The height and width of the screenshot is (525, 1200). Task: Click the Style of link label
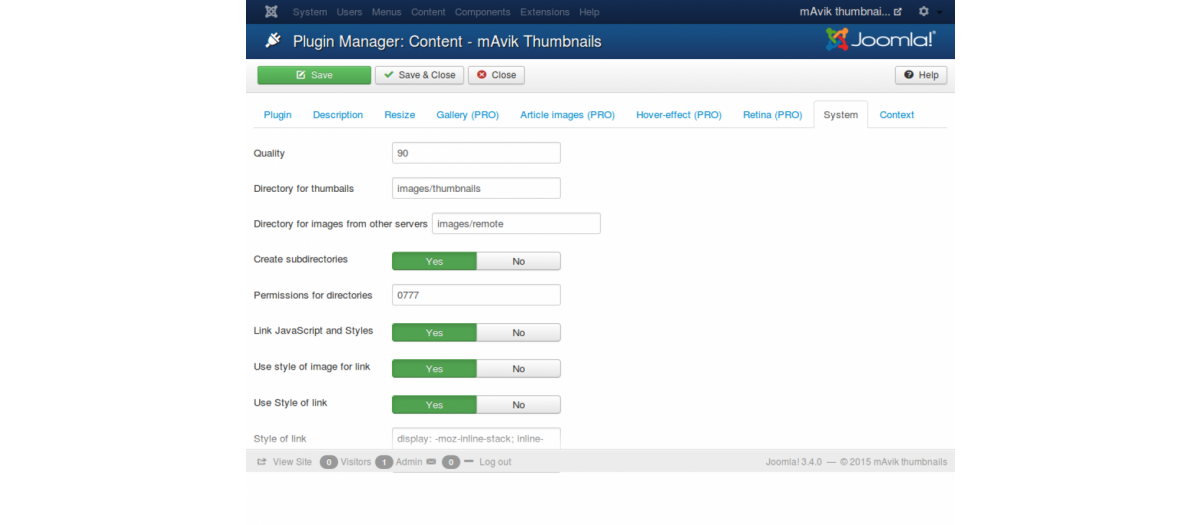tap(280, 438)
